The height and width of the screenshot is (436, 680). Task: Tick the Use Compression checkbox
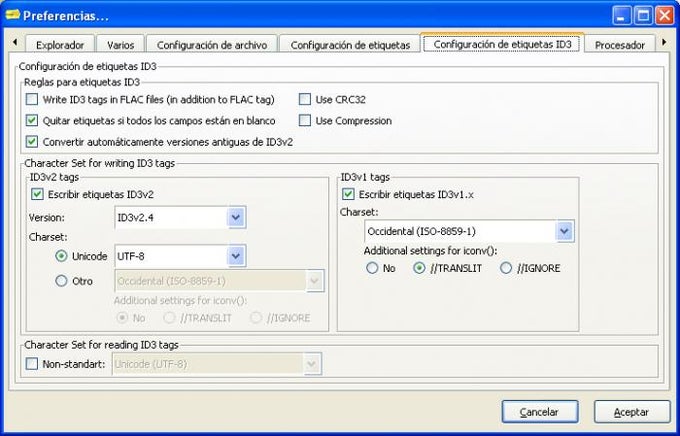[x=305, y=121]
